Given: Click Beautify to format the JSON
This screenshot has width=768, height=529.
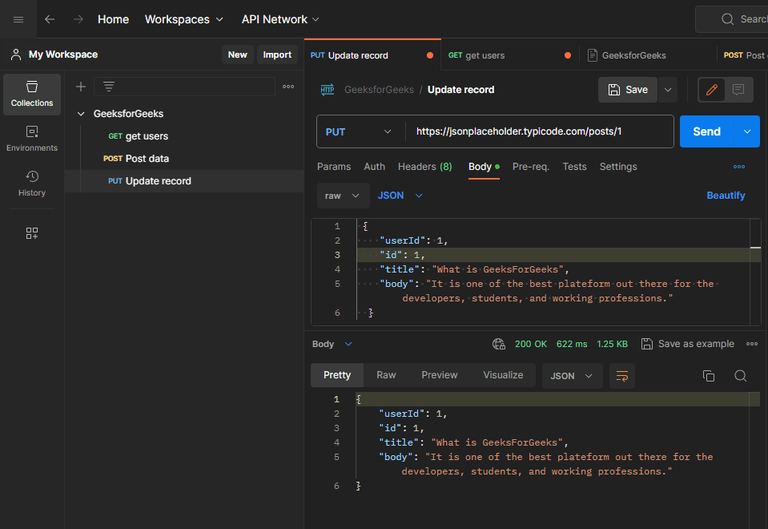Looking at the screenshot, I should pos(725,195).
